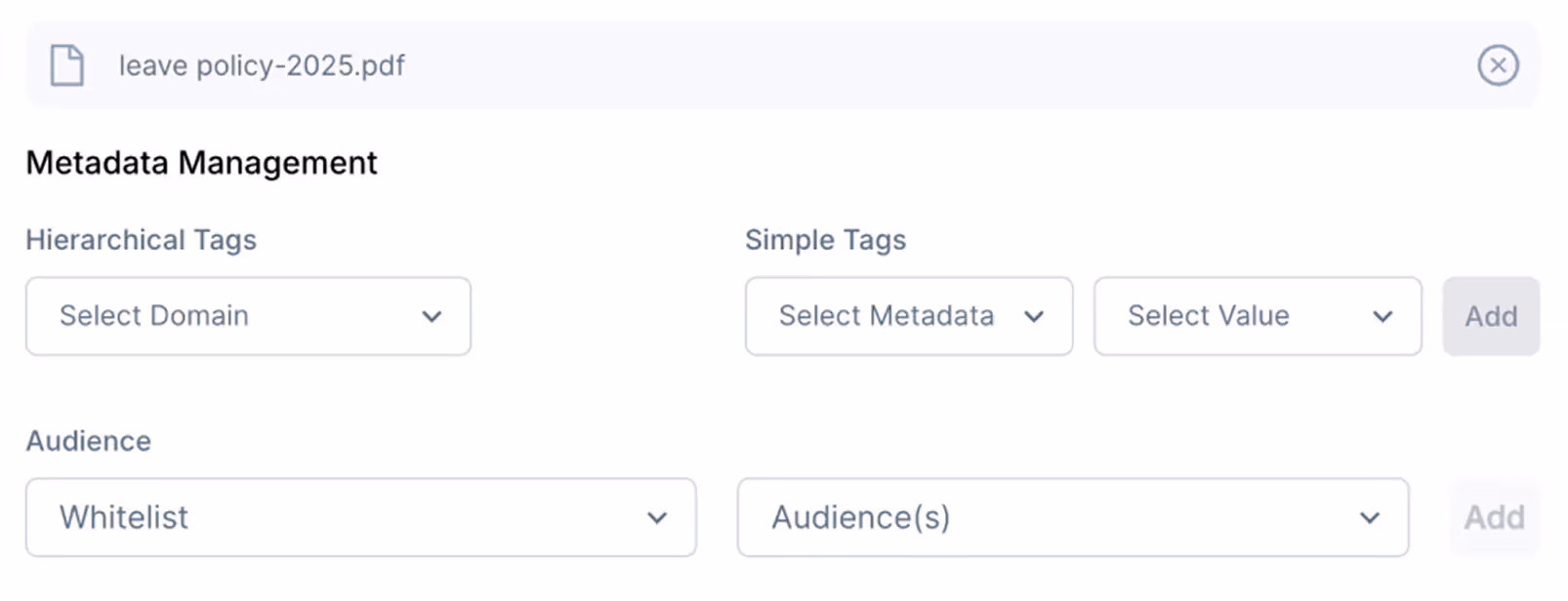Click empty area of the uploaded file row
This screenshot has width=1568, height=601.
(879, 65)
